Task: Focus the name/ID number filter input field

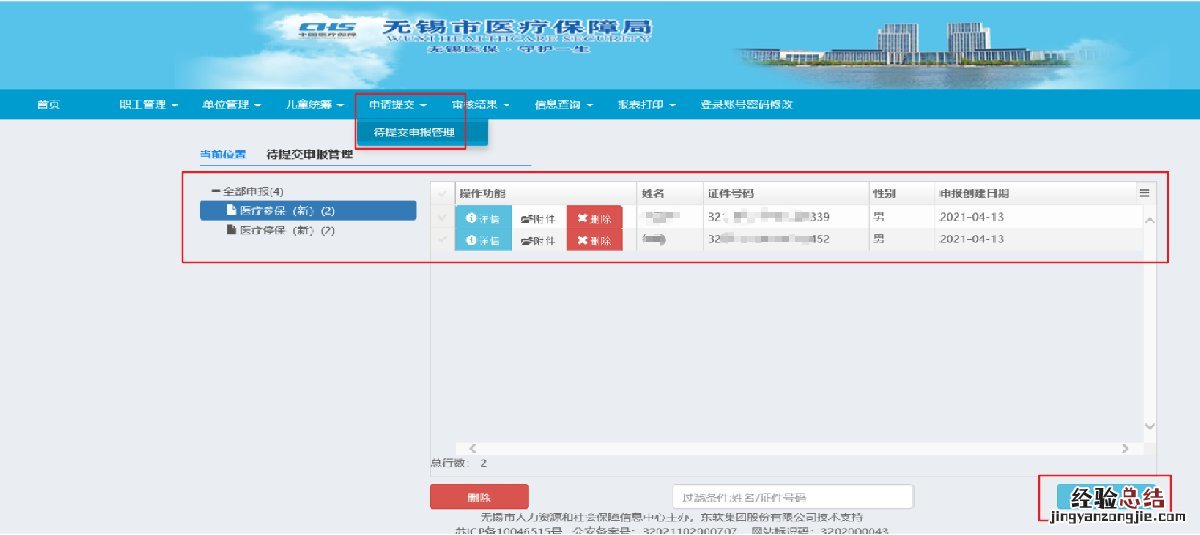Action: point(792,497)
